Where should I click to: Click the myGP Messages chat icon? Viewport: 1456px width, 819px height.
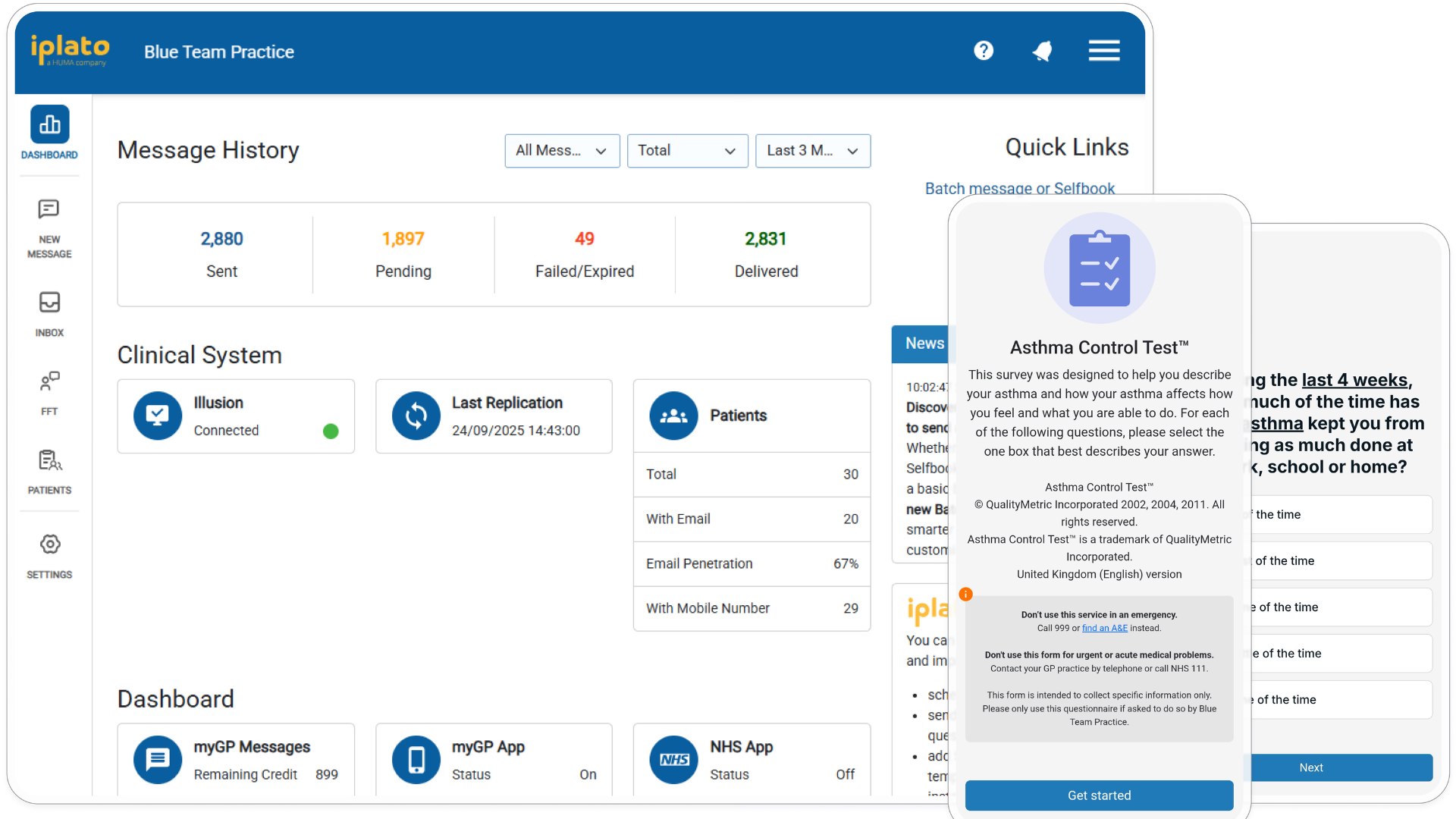(x=158, y=759)
